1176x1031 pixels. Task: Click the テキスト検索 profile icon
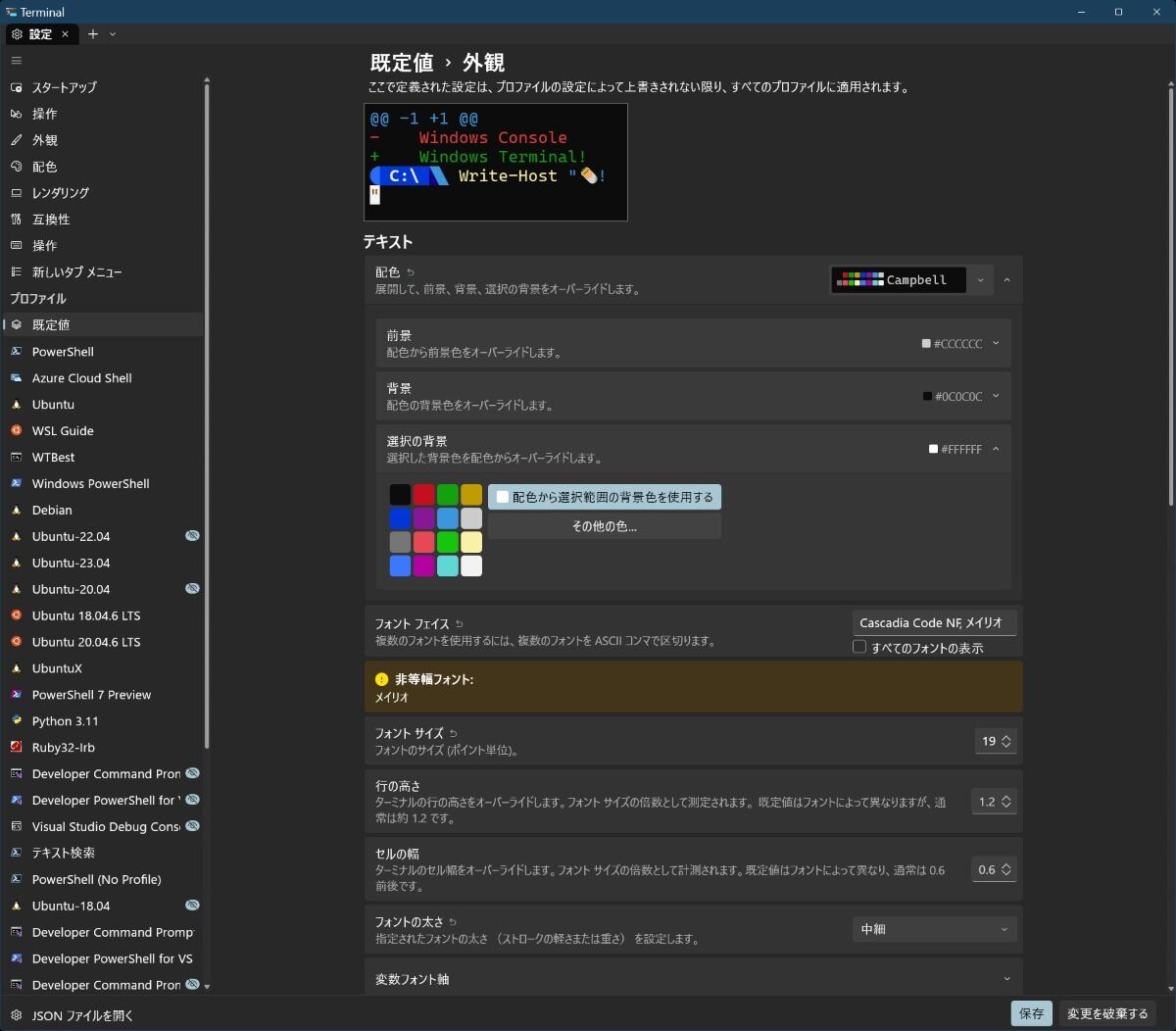16,853
